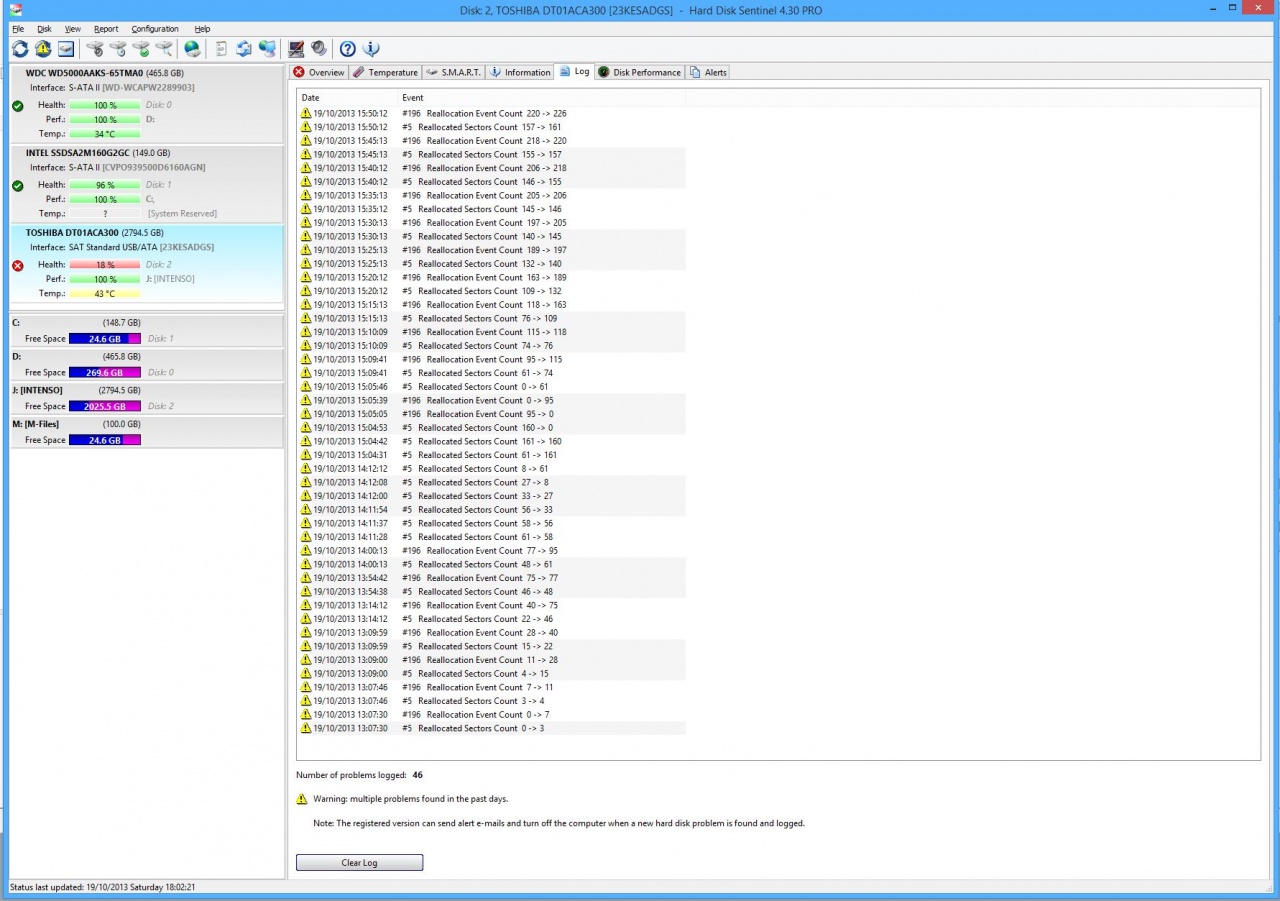Click warning icon of 'Reallocation Event Count 95 -> 0' row
This screenshot has width=1280, height=901.
(x=306, y=414)
